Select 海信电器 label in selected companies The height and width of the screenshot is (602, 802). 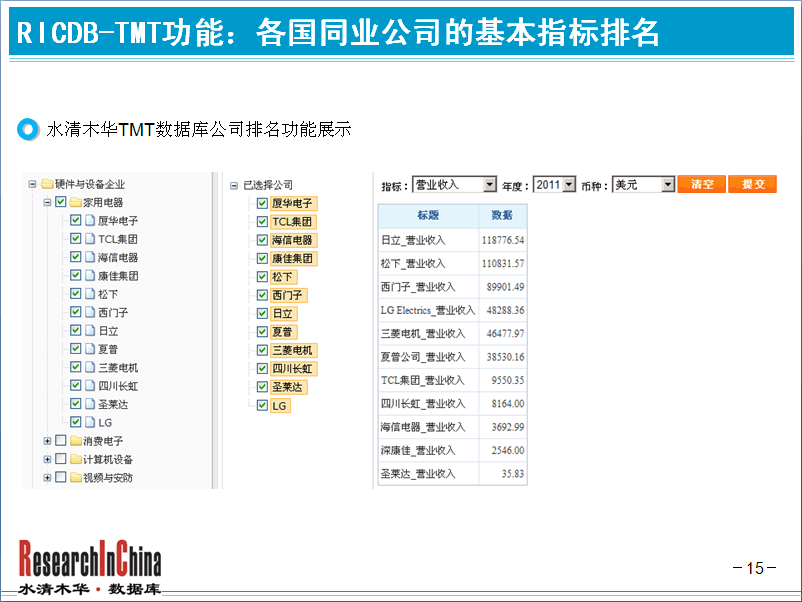[294, 240]
